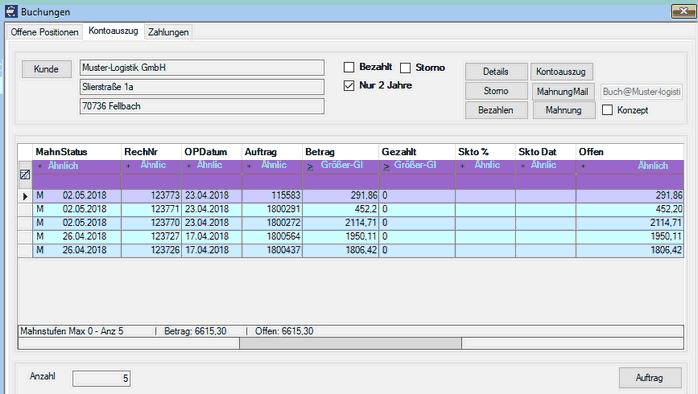The image size is (698, 394).
Task: Select invoice number 123726 cell
Action: [x=151, y=250]
